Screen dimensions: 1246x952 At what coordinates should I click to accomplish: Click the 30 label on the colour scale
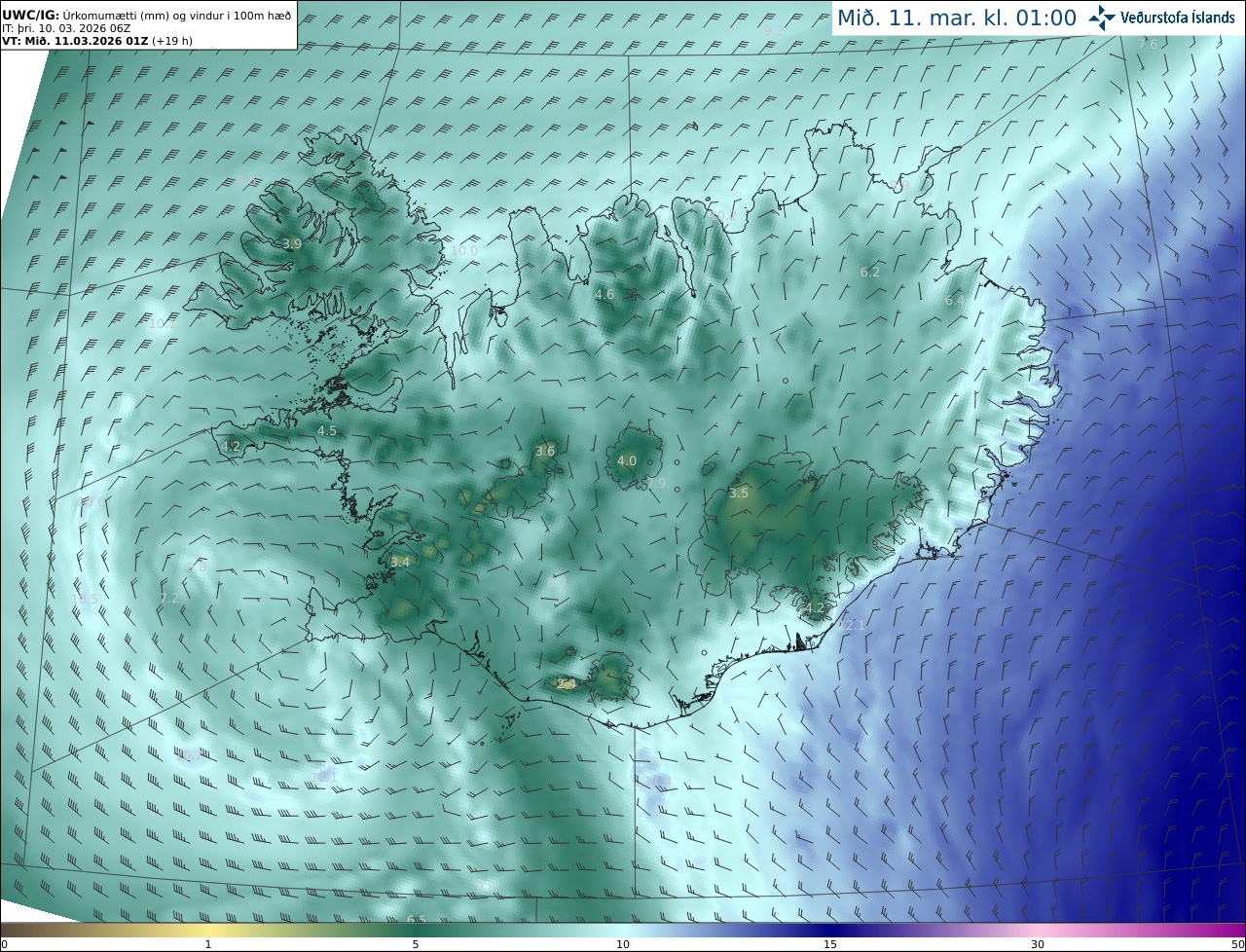pyautogui.click(x=1038, y=944)
